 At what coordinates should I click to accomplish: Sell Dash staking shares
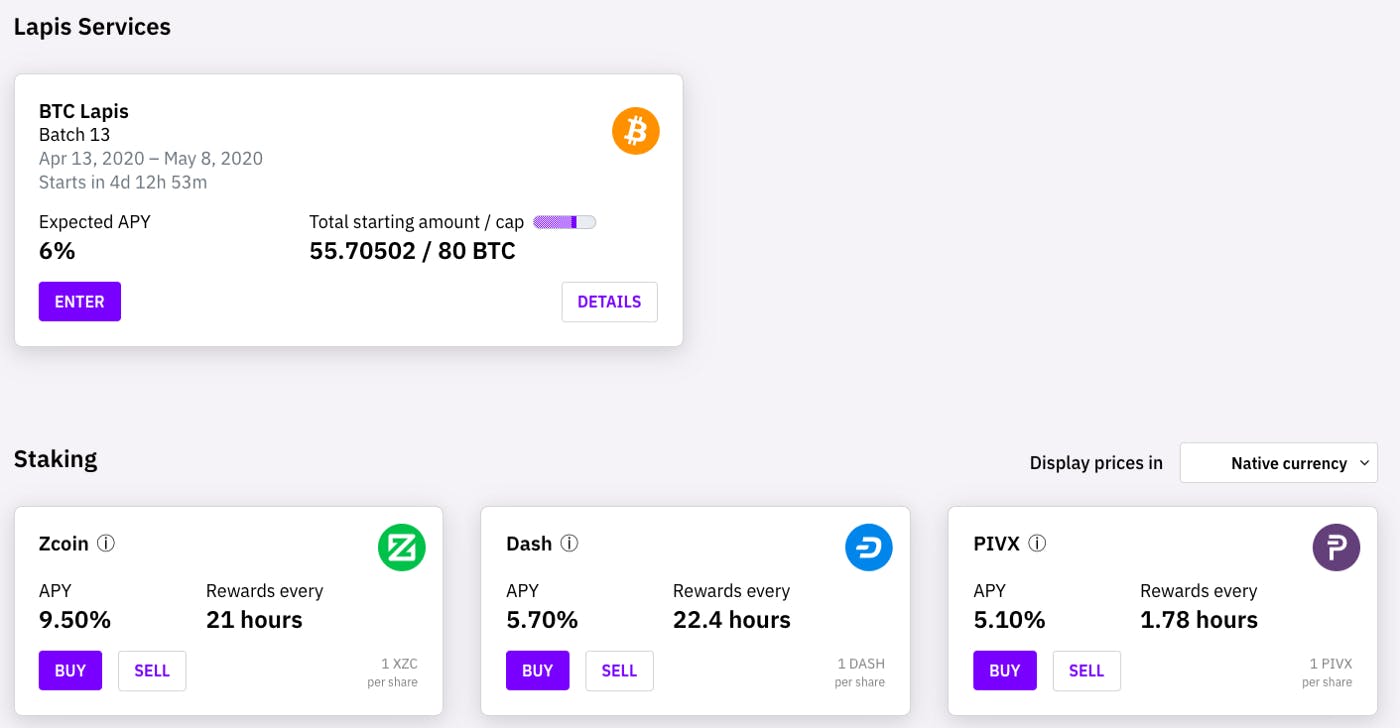619,671
